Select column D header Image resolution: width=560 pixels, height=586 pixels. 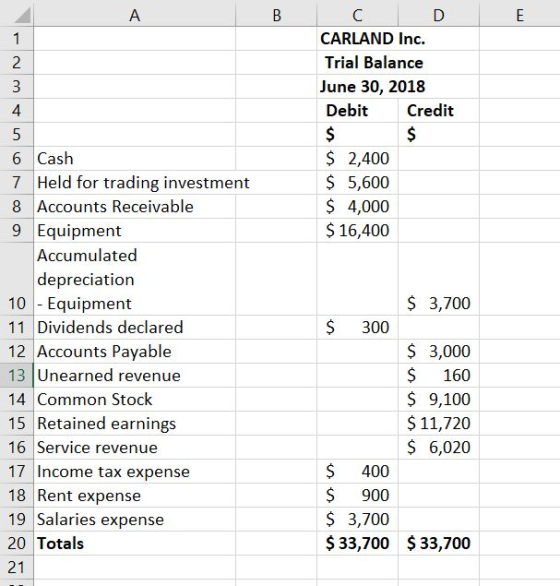tap(439, 14)
